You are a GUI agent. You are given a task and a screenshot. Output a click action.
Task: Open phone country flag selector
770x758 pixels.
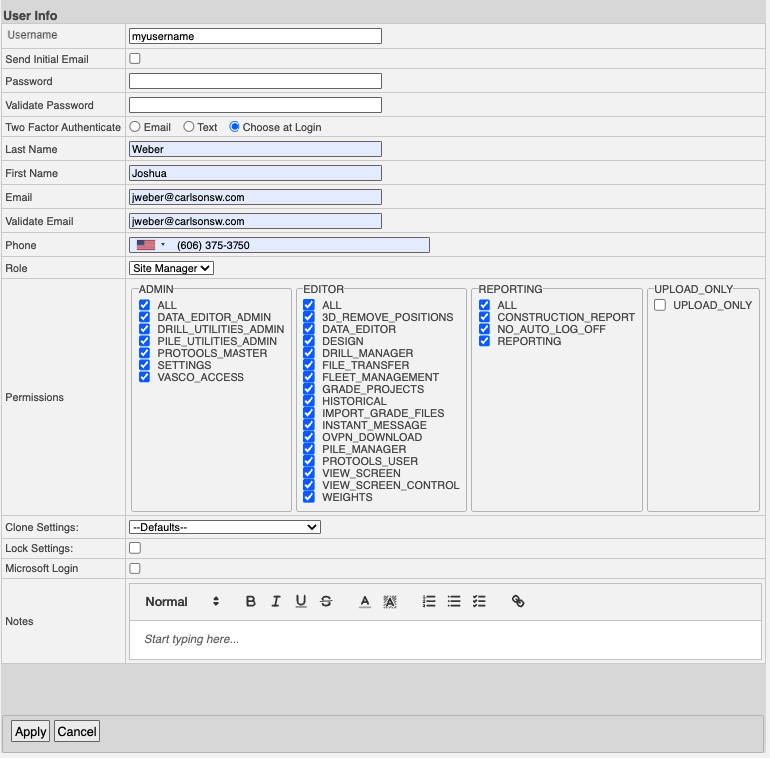151,245
